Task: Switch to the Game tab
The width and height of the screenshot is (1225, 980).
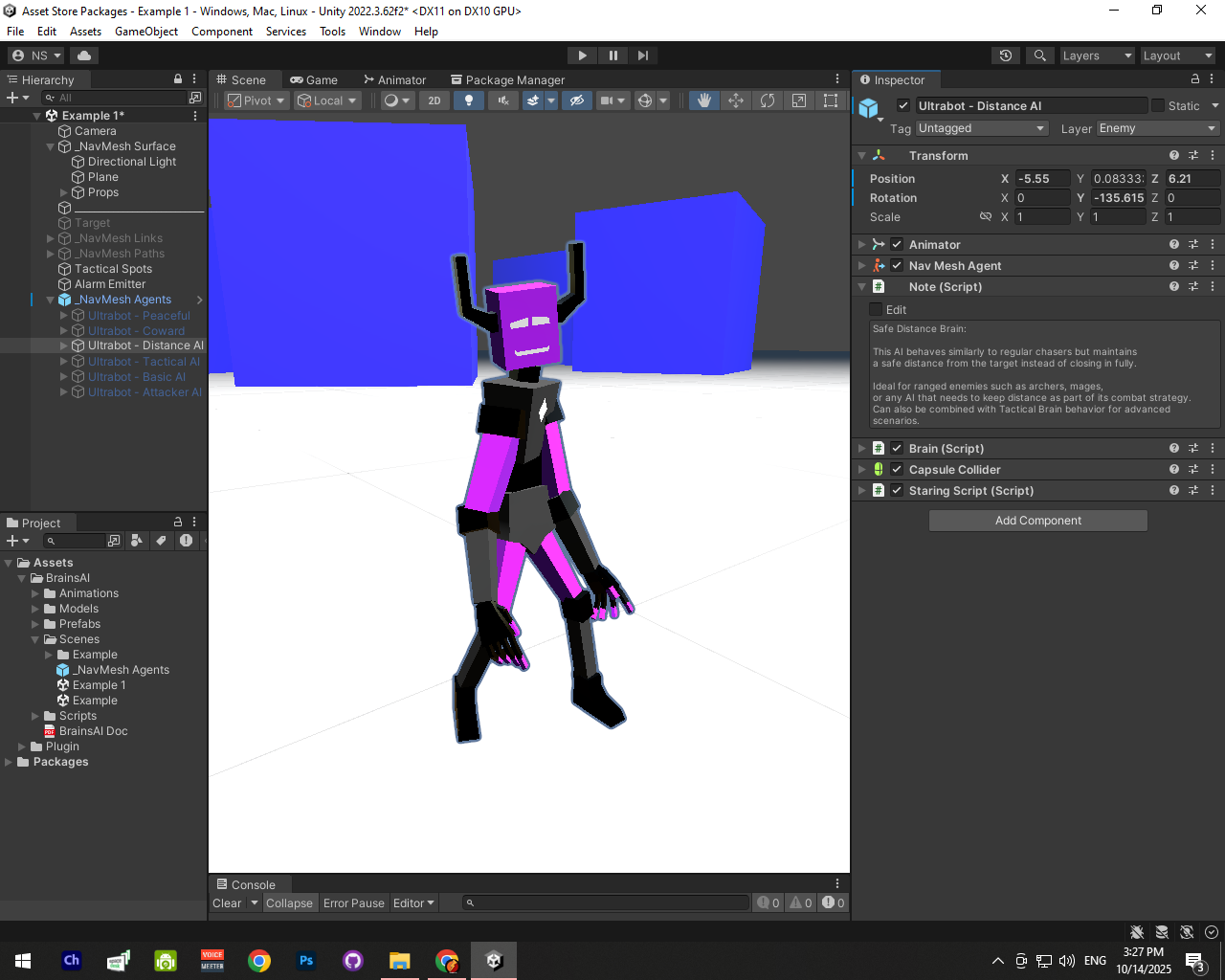Action: [314, 79]
